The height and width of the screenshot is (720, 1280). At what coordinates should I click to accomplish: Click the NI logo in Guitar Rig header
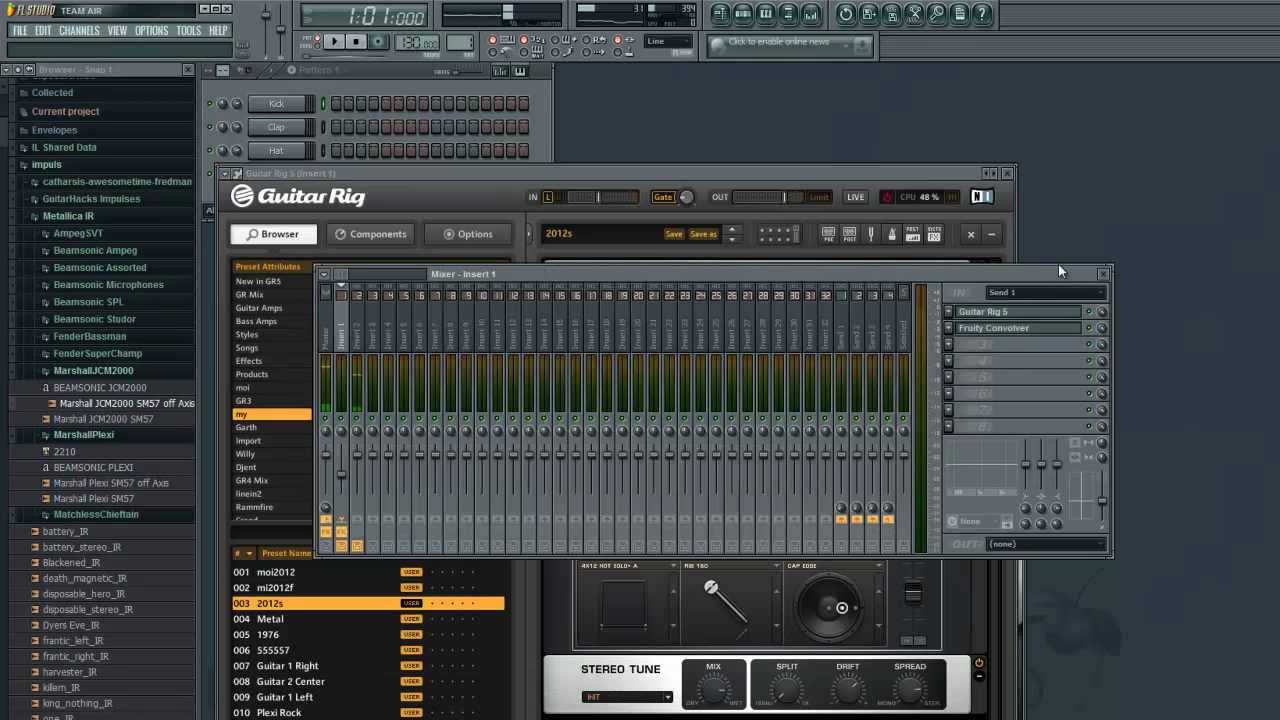point(982,197)
